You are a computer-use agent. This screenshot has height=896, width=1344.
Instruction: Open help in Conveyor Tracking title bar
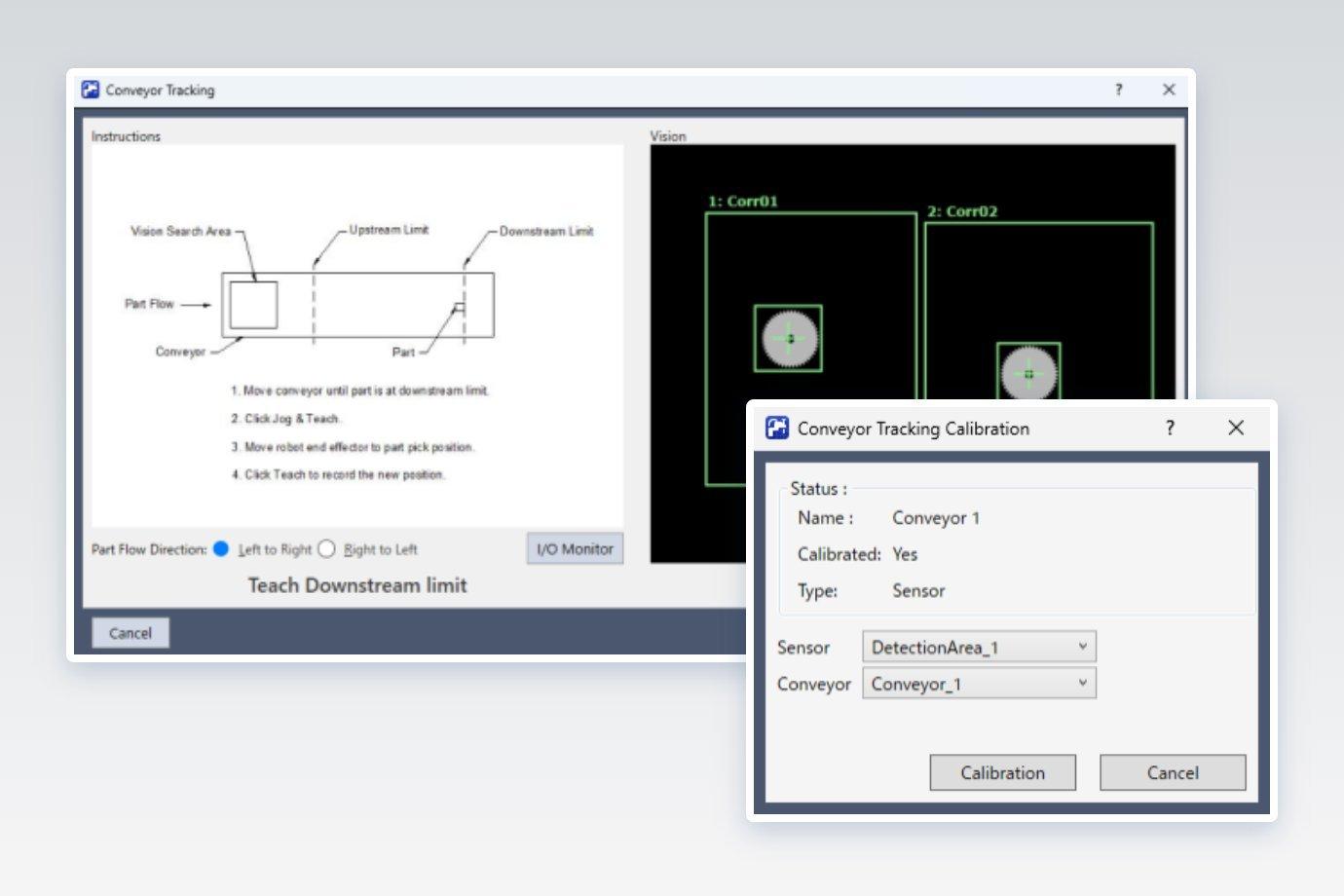(x=1118, y=90)
